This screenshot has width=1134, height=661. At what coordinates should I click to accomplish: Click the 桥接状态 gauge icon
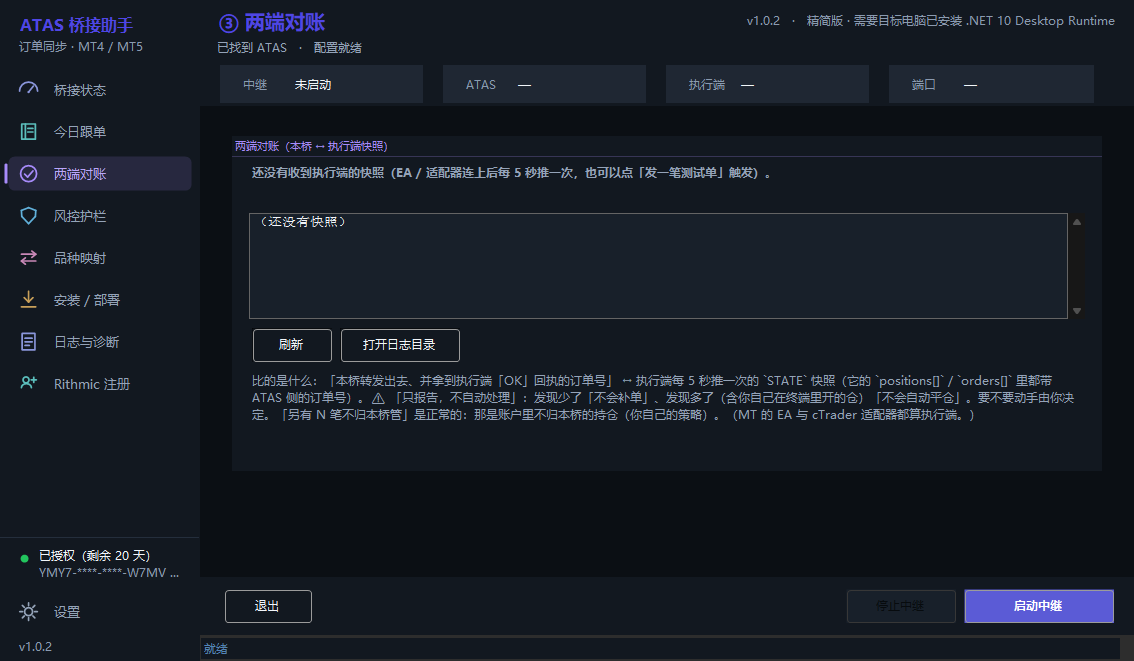pyautogui.click(x=28, y=89)
